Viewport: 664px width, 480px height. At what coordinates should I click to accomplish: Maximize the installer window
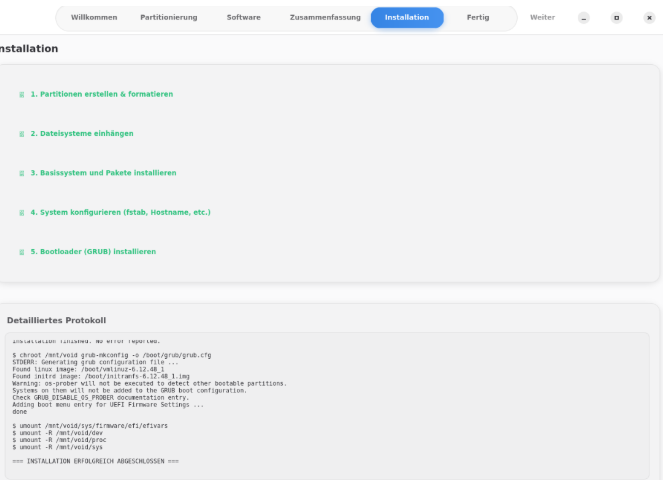point(616,18)
